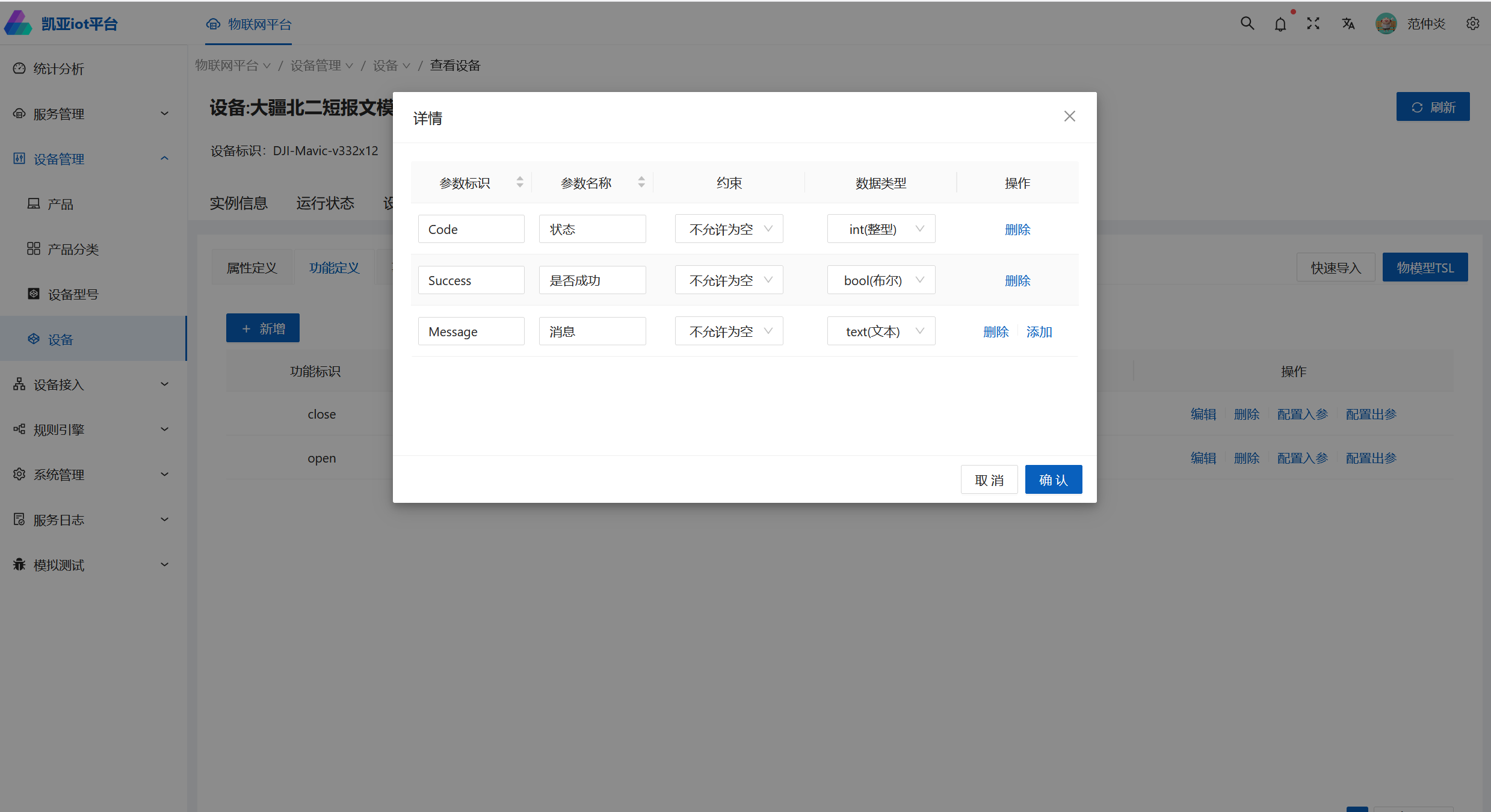Open the language translation icon

[x=1348, y=23]
